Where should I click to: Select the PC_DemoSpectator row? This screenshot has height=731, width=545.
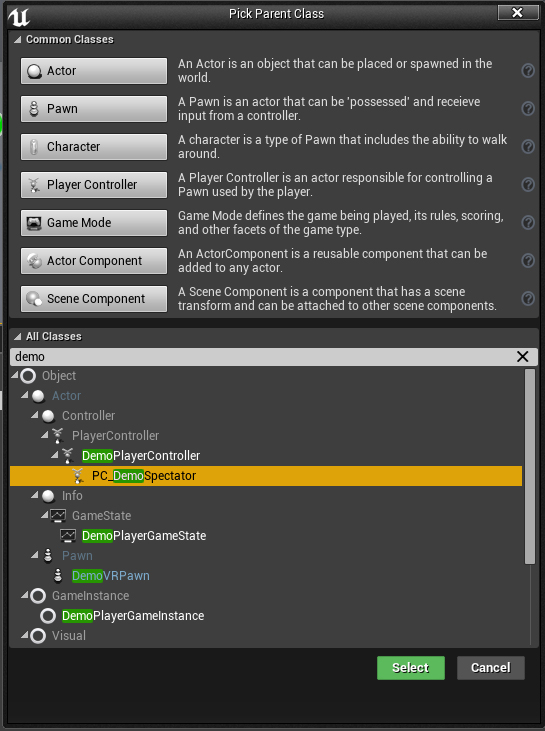266,476
